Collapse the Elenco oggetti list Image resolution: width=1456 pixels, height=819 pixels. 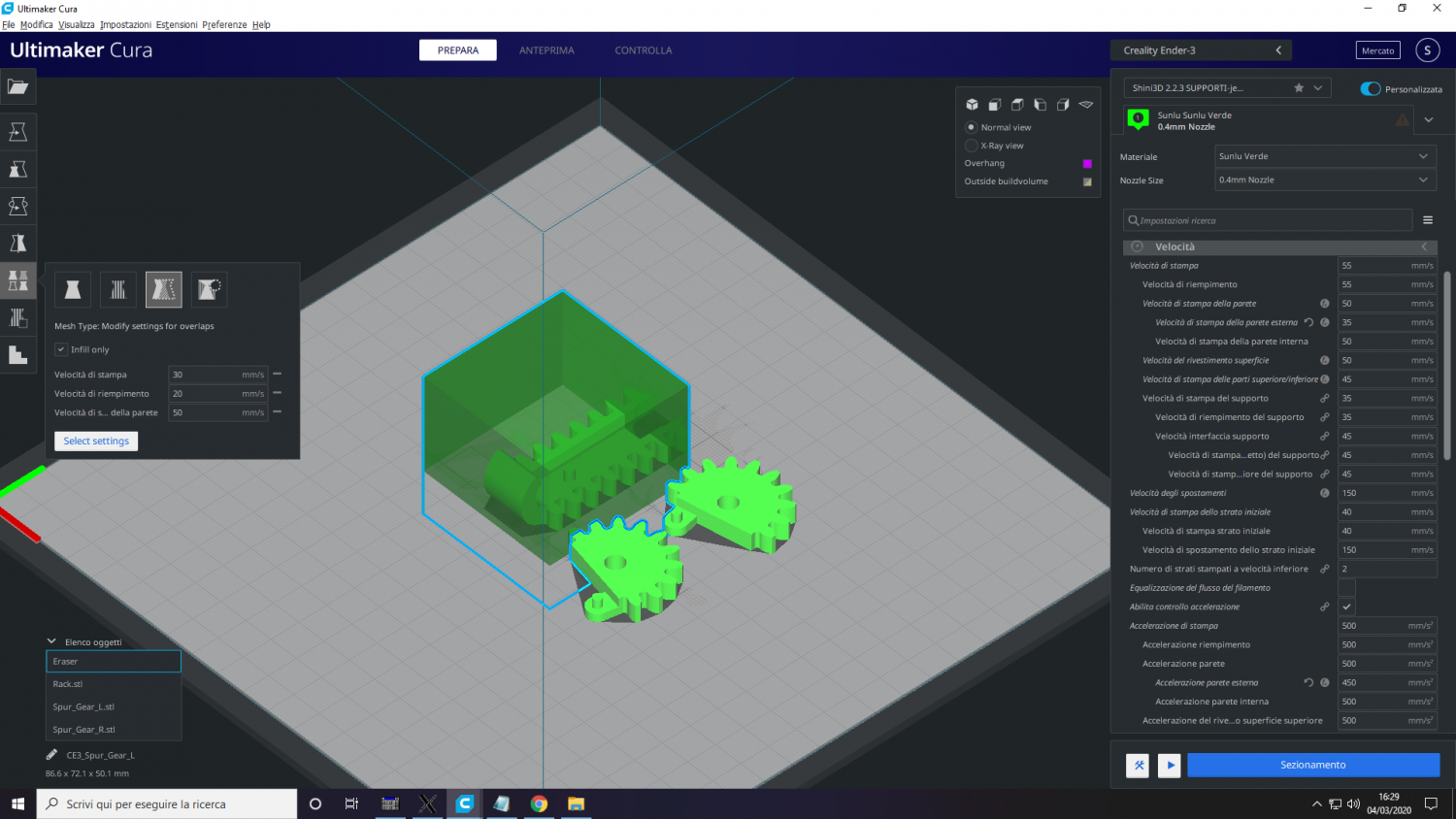pos(52,641)
